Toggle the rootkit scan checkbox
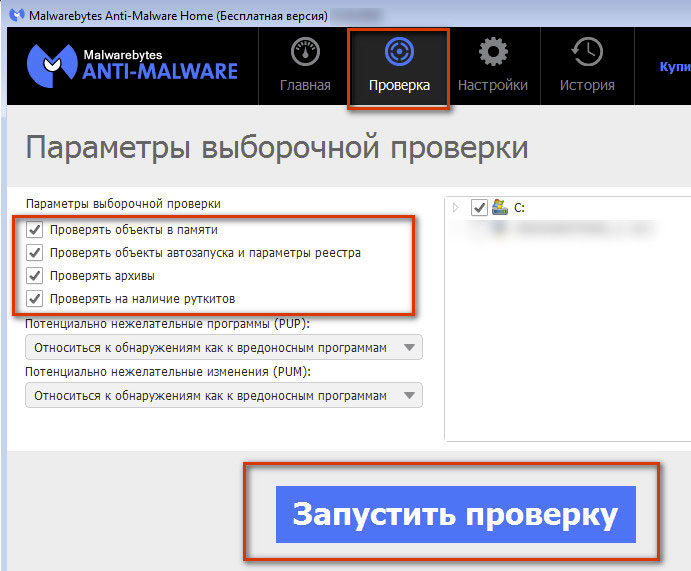Image resolution: width=691 pixels, height=571 pixels. point(36,299)
